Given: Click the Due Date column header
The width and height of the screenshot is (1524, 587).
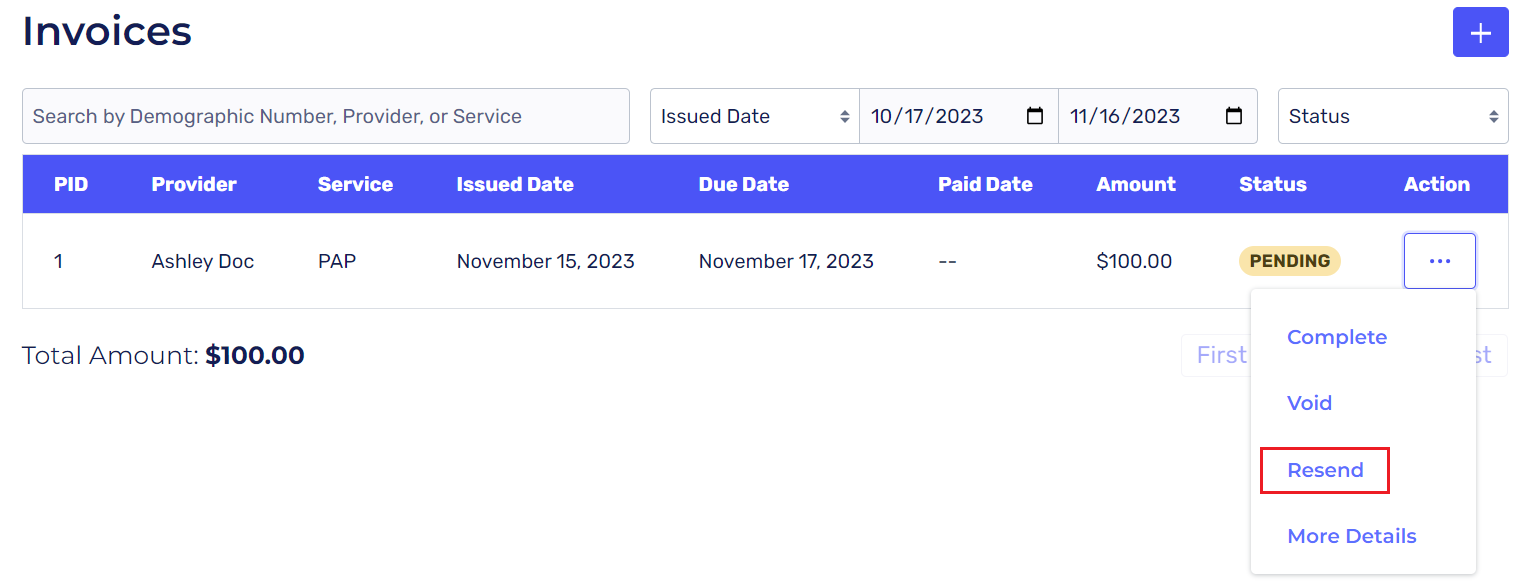Looking at the screenshot, I should pyautogui.click(x=743, y=184).
